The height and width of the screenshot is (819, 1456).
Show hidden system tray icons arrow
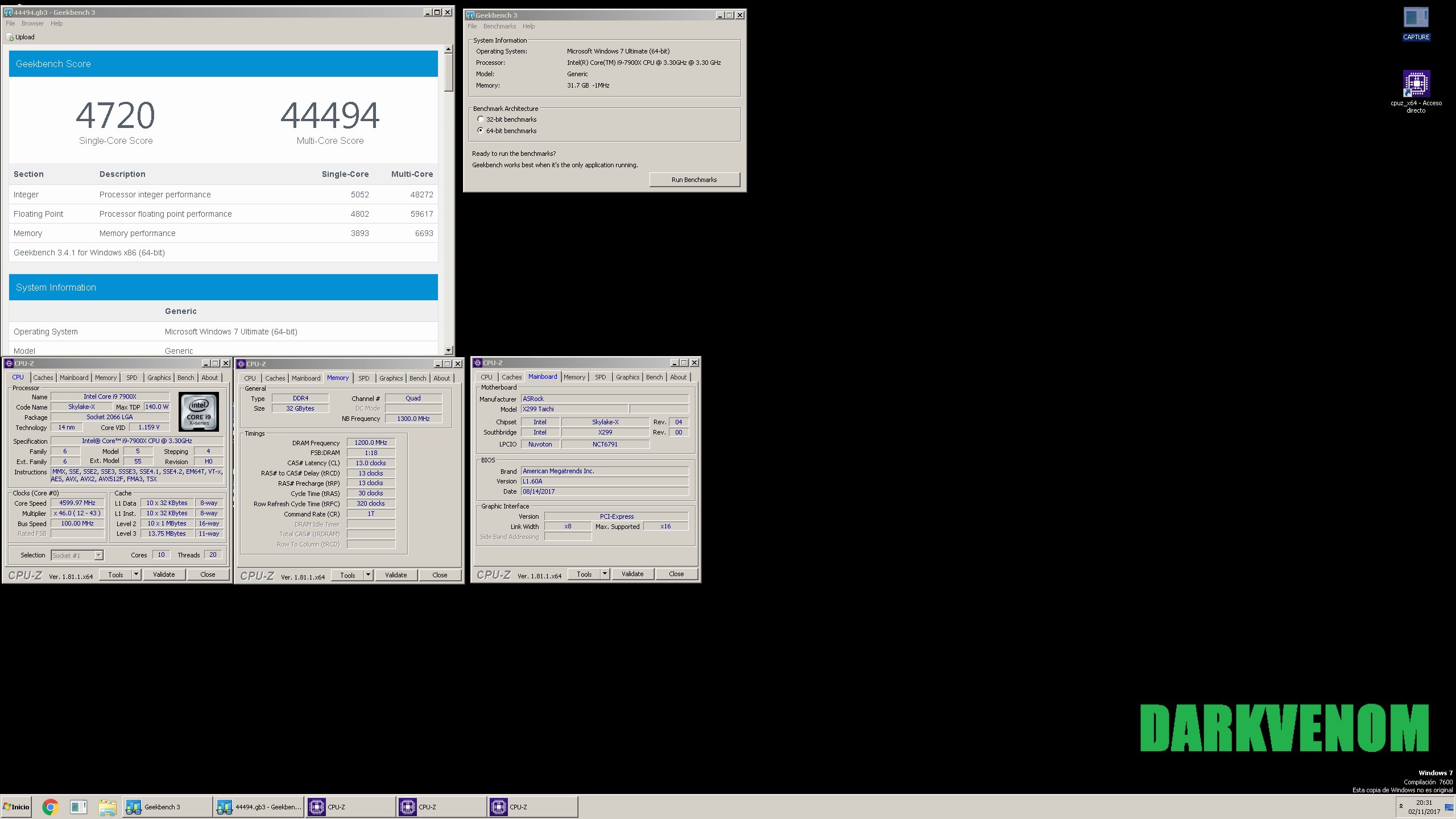[1401, 806]
